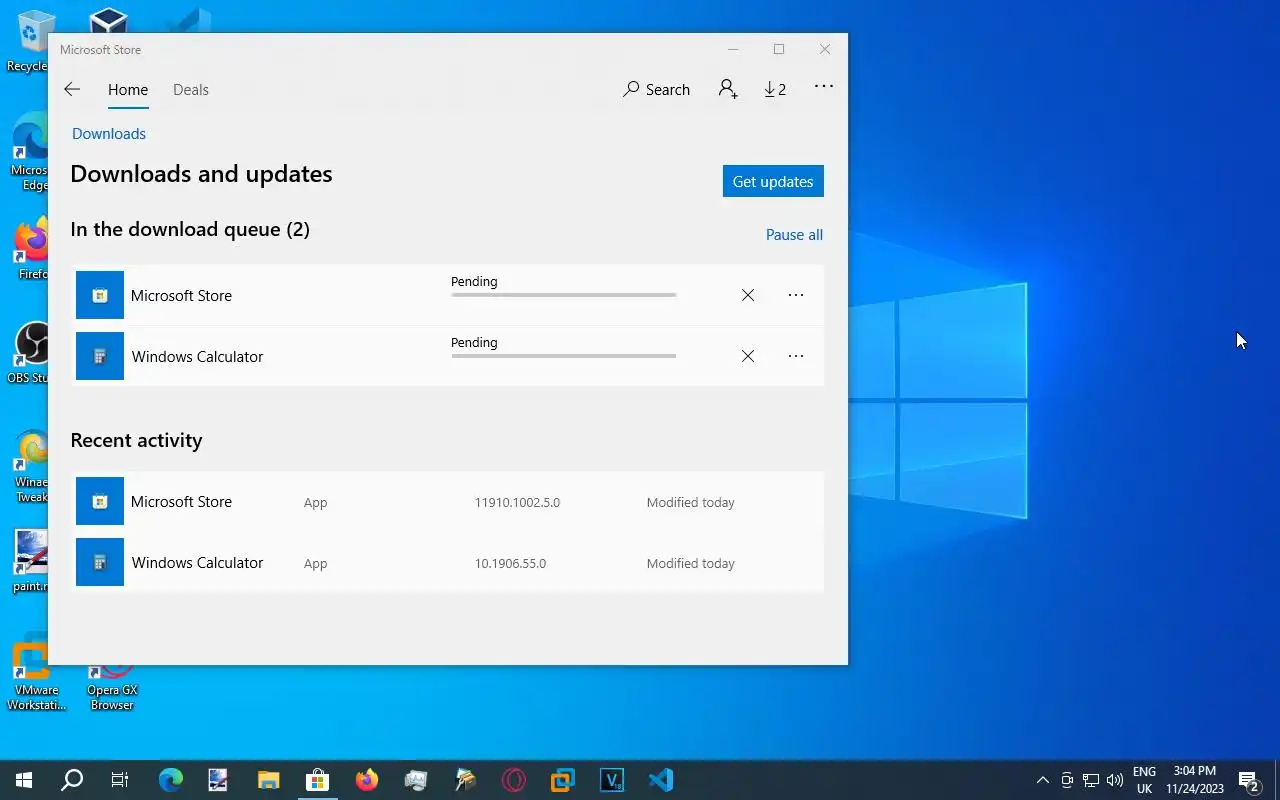Click Modified today in Windows Calculator row
Screen dimensions: 1280x800
[691, 564]
